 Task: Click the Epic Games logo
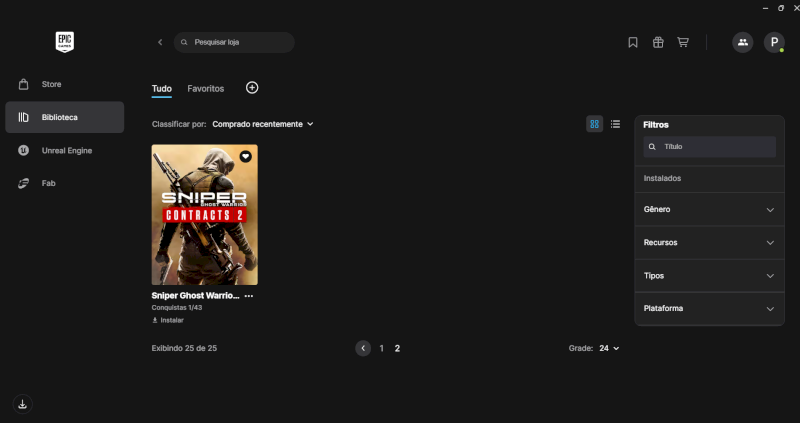[65, 42]
